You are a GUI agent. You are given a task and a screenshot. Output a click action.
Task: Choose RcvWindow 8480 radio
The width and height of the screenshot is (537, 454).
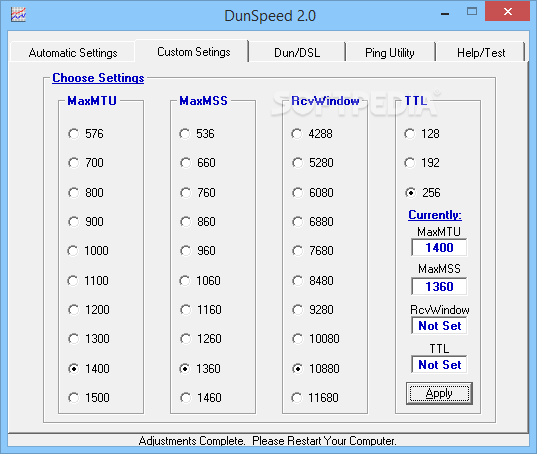point(313,281)
